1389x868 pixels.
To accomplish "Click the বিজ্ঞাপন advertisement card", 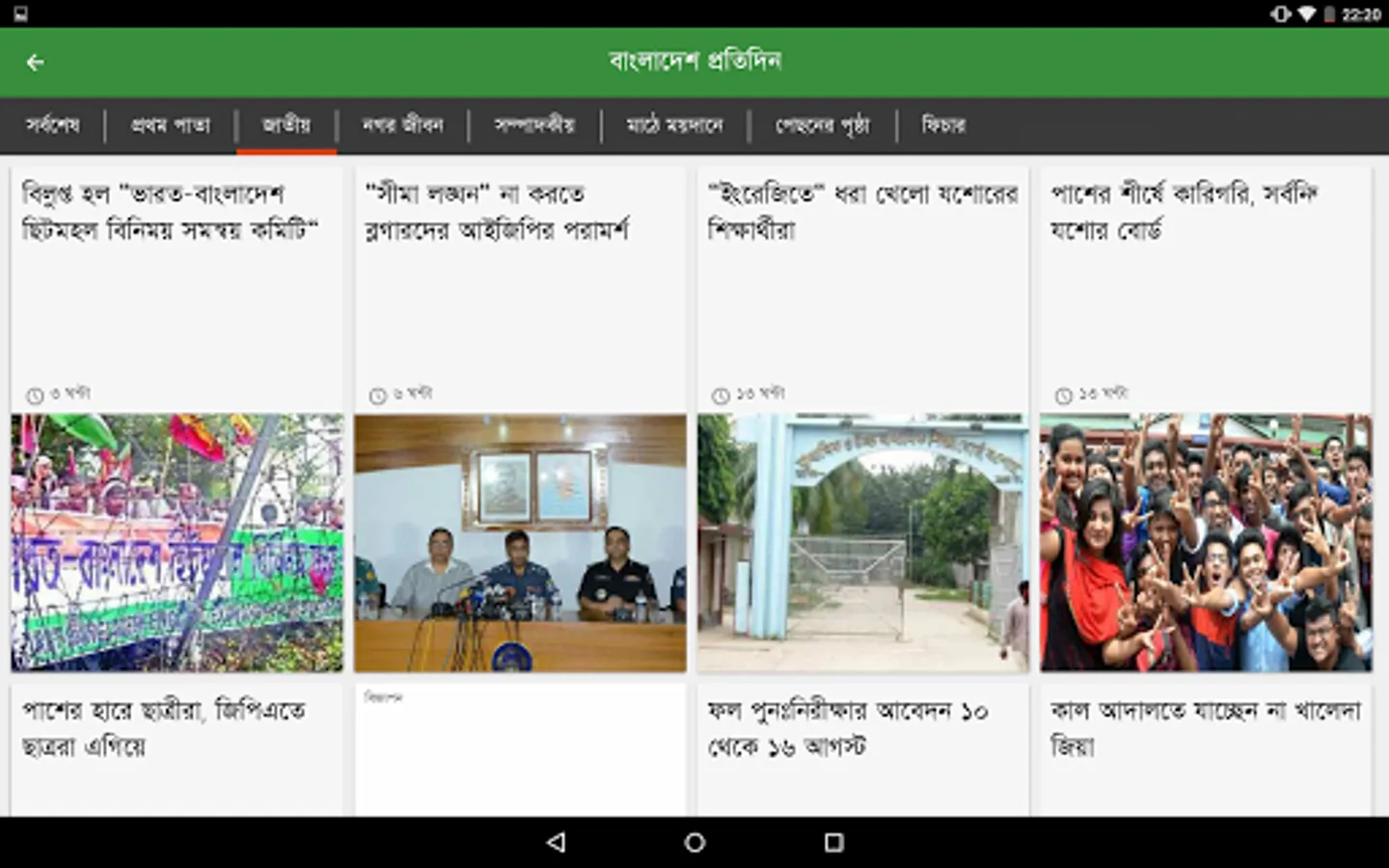I will pyautogui.click(x=520, y=750).
